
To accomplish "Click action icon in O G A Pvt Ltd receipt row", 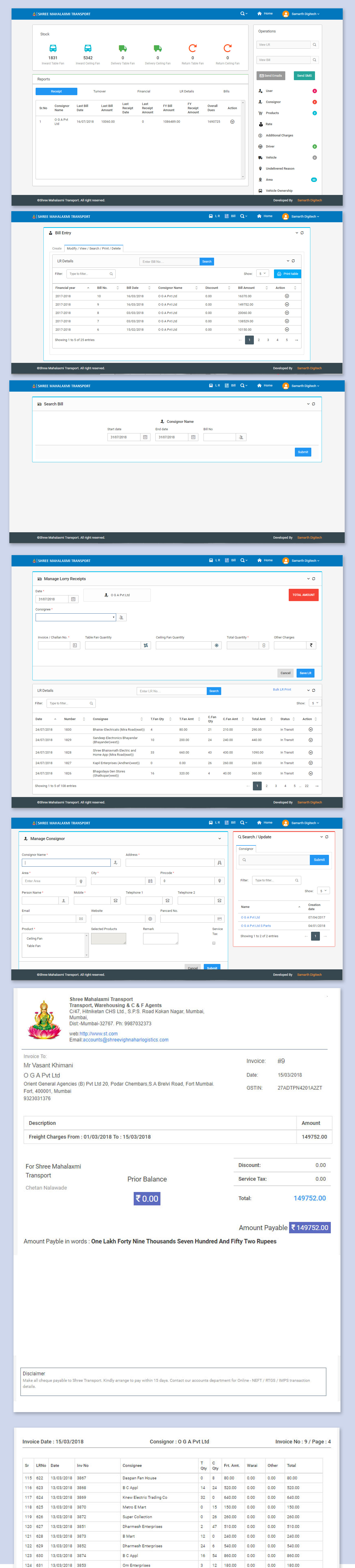I will 232,122.
